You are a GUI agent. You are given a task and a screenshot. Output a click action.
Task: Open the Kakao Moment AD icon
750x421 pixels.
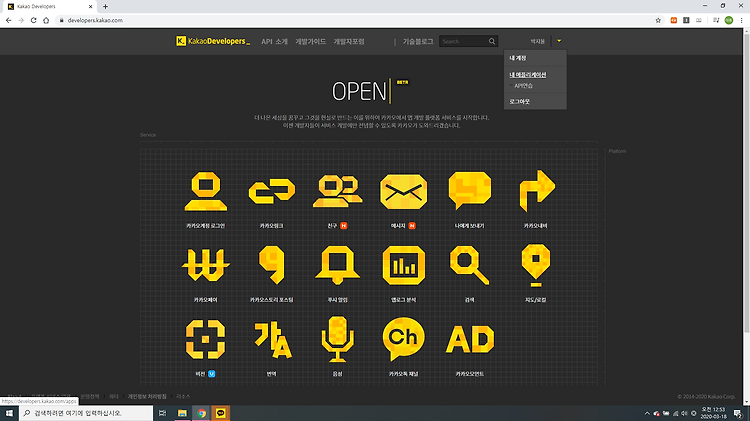coord(470,339)
